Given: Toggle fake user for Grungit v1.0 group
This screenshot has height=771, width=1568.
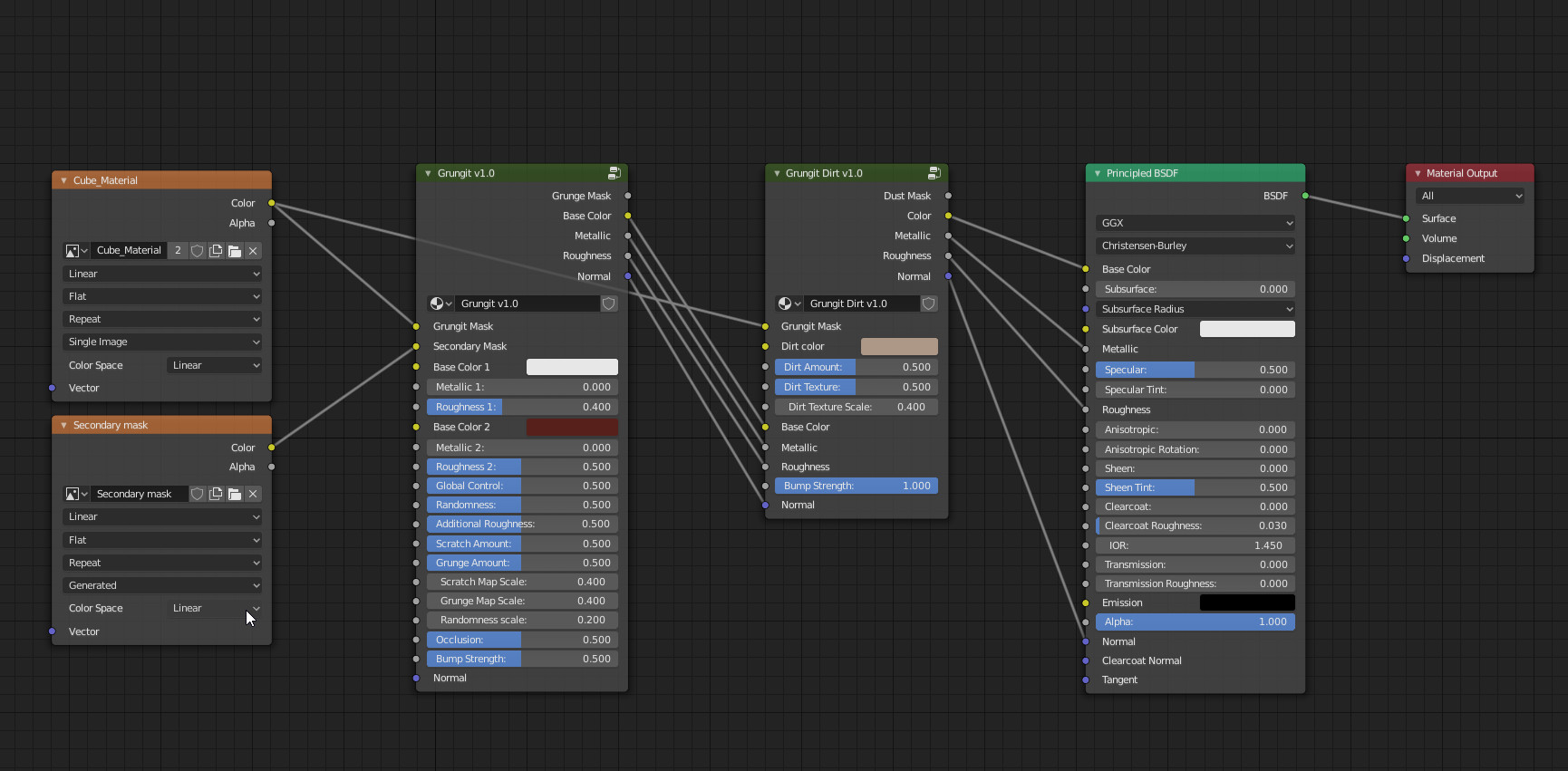Looking at the screenshot, I should (609, 304).
